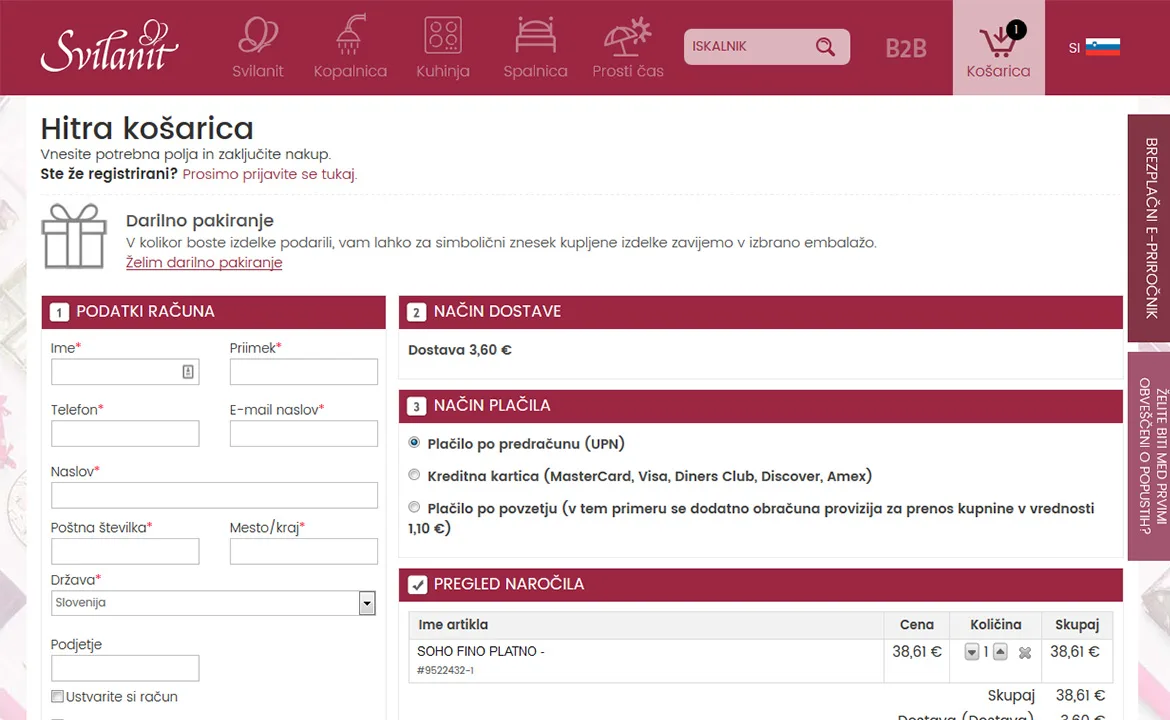Screen dimensions: 1170x720
Task: Tick the Ustvarite si račun checkbox
Action: tap(57, 696)
